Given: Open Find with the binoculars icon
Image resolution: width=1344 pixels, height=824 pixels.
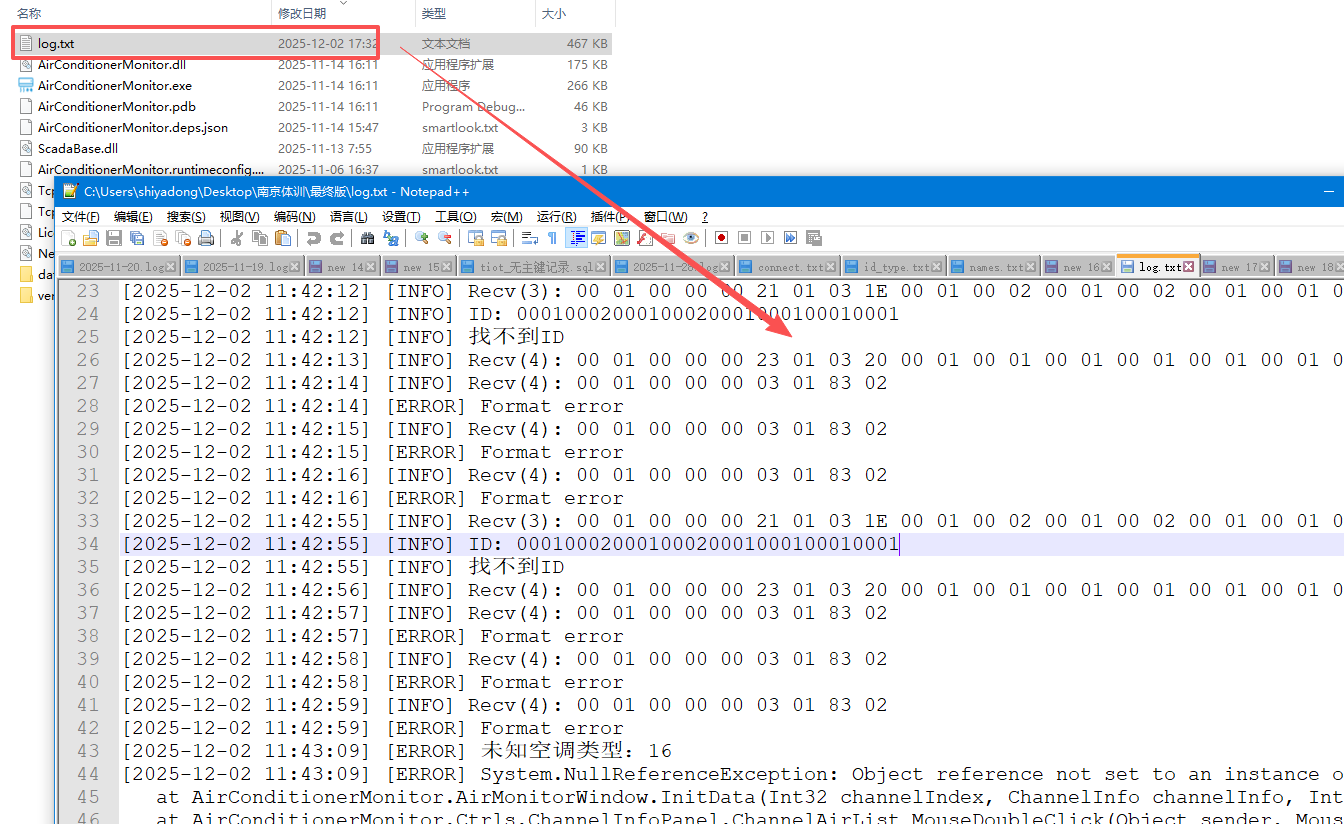Looking at the screenshot, I should (x=367, y=238).
